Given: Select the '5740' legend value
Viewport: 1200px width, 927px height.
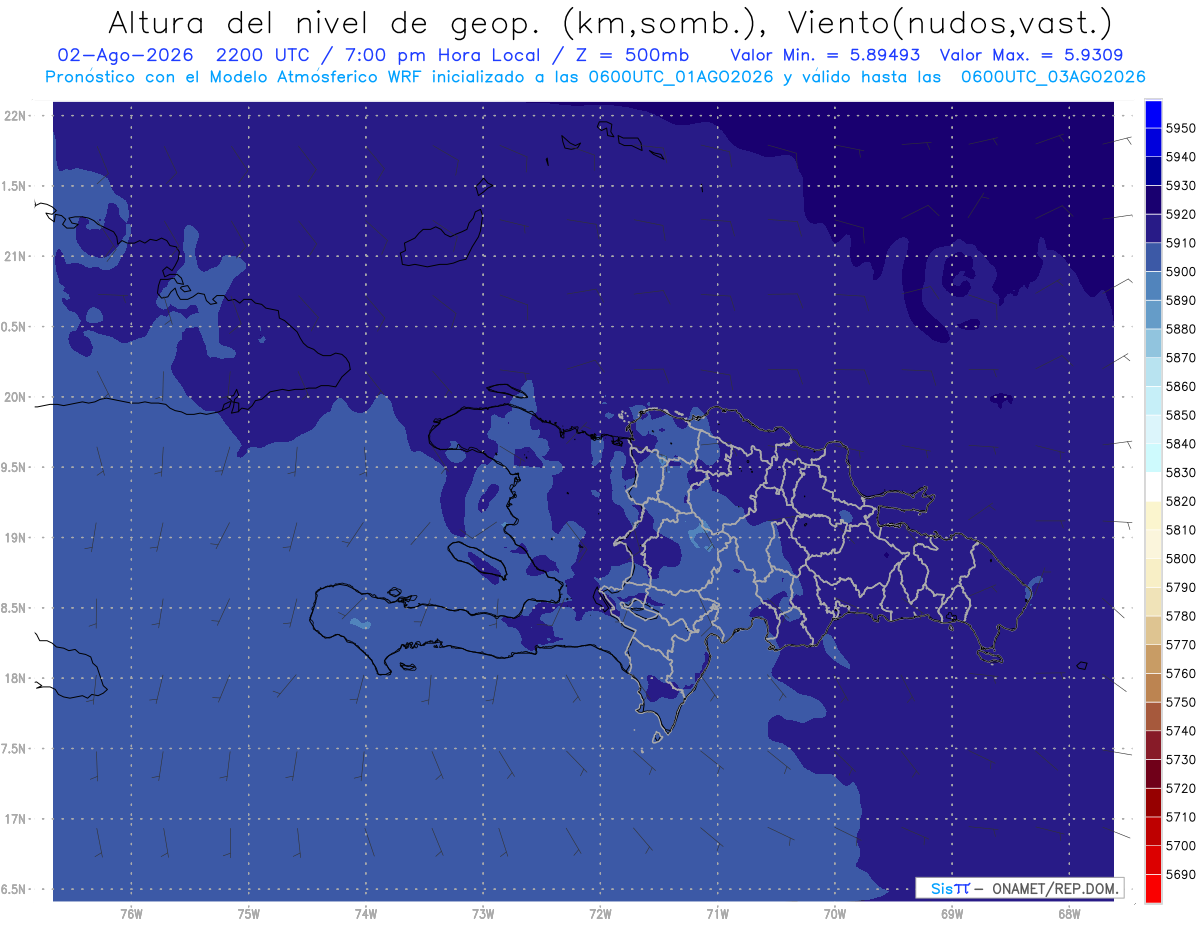Looking at the screenshot, I should (x=1180, y=730).
